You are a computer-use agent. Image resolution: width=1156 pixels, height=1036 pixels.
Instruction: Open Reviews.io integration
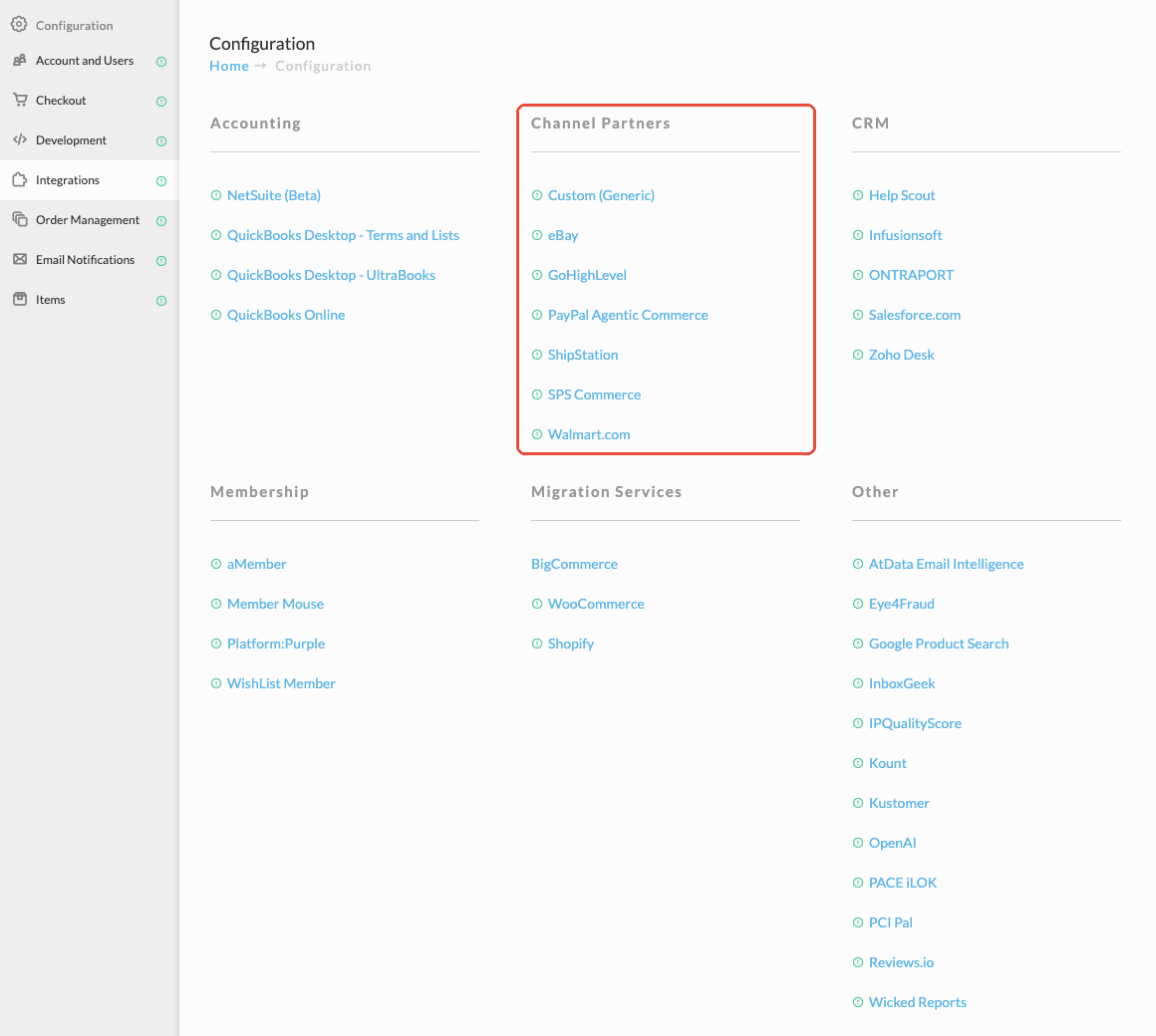[x=901, y=961]
